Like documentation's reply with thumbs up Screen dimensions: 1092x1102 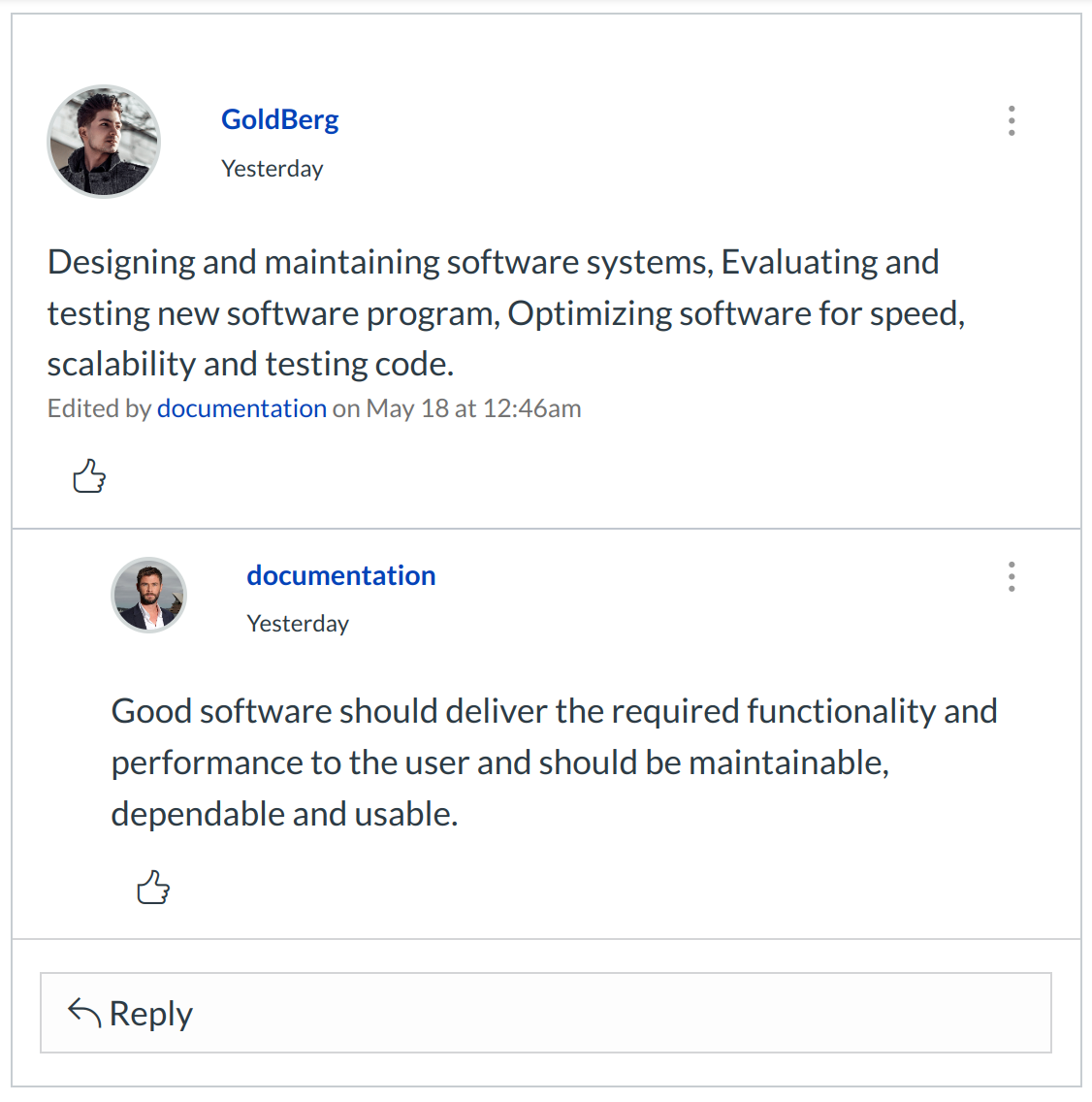[x=153, y=887]
